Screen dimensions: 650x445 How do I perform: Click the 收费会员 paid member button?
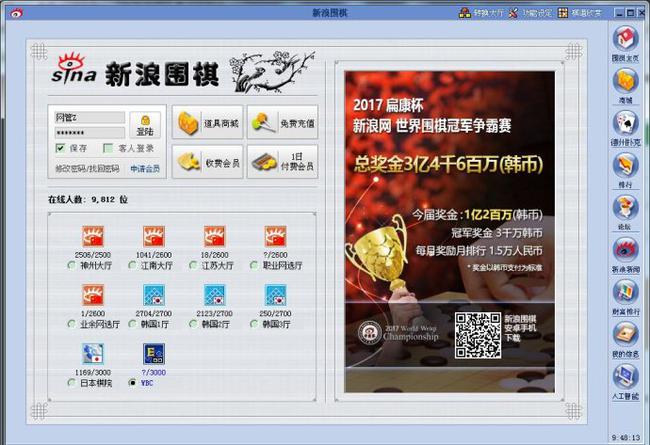(208, 162)
